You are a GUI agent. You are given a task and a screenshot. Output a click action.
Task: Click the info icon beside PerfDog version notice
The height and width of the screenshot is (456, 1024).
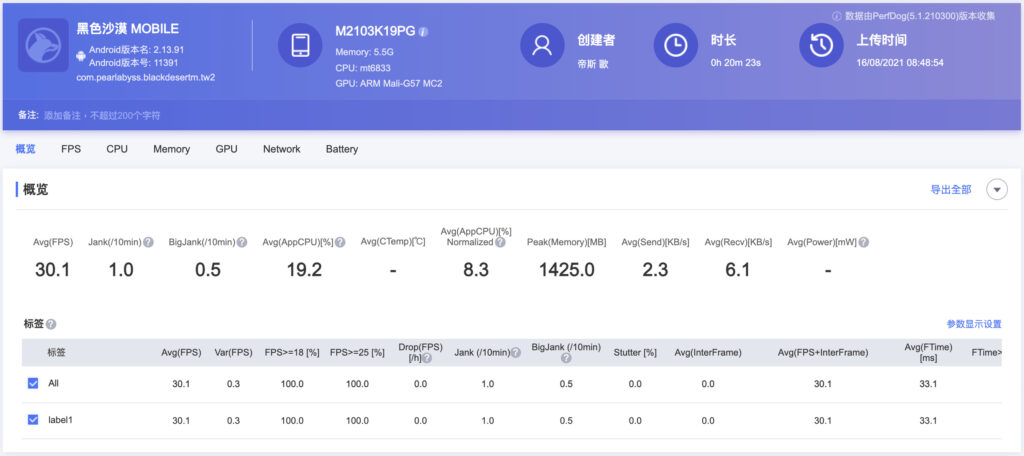[x=837, y=16]
